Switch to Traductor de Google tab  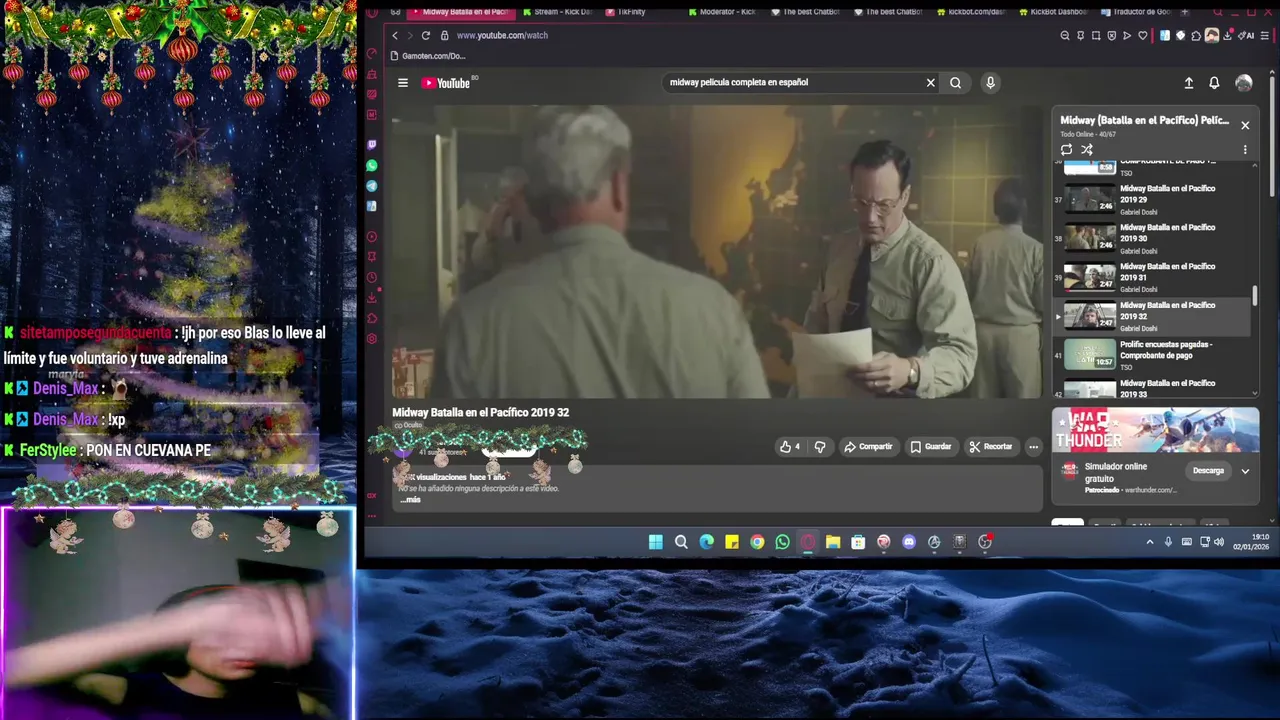(x=1136, y=12)
